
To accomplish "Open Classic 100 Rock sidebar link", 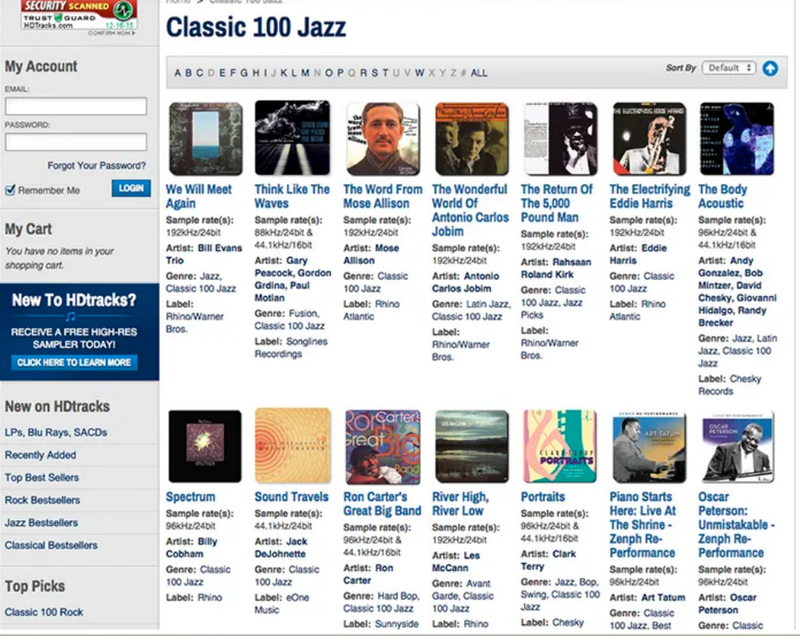I will (x=44, y=612).
